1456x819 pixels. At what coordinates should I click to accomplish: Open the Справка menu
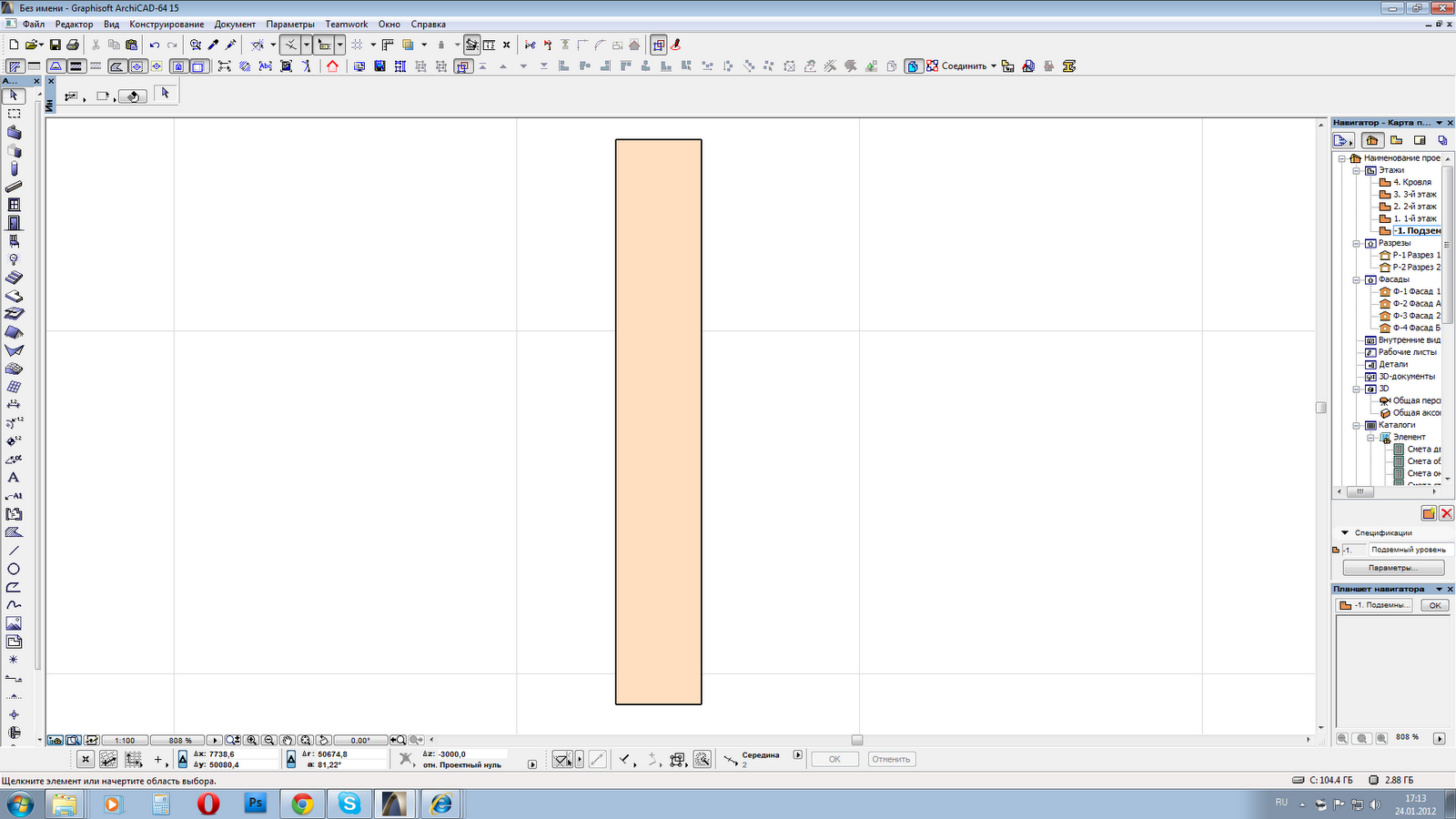coord(428,25)
